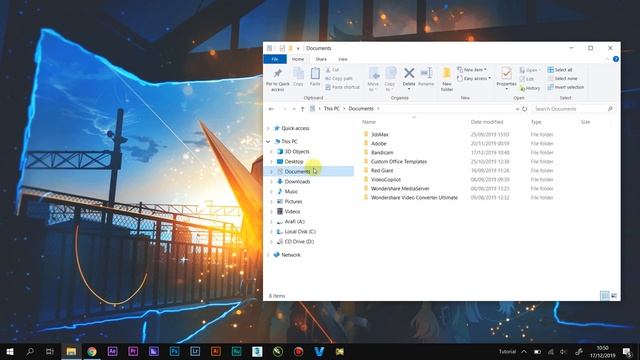
Task: Expand the Quick access tree node
Action: [268, 129]
